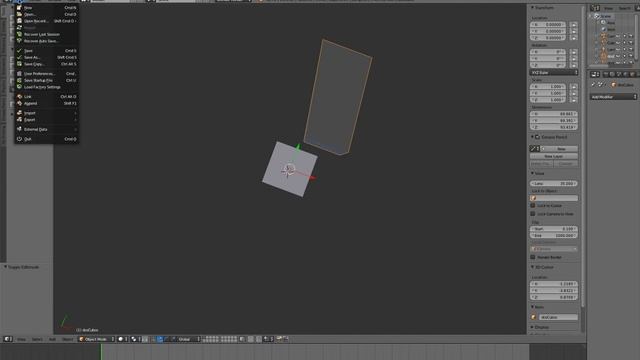The image size is (640, 360).
Task: Open the Global transform orientation dropdown
Action: pos(188,339)
